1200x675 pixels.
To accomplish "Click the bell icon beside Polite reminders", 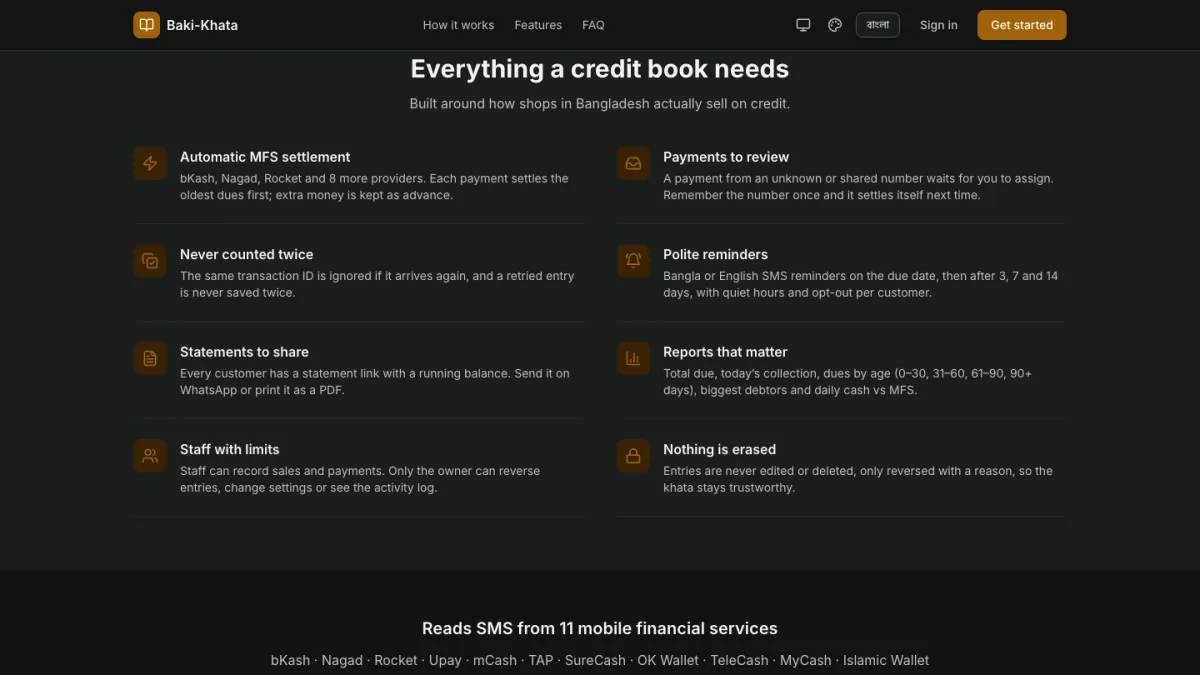I will [633, 261].
